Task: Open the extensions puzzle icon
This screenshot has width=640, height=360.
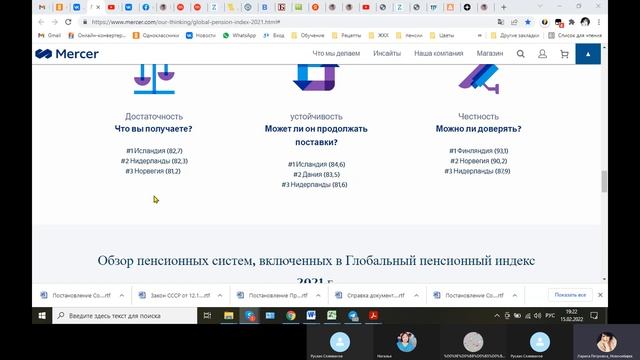Action: pyautogui.click(x=571, y=22)
